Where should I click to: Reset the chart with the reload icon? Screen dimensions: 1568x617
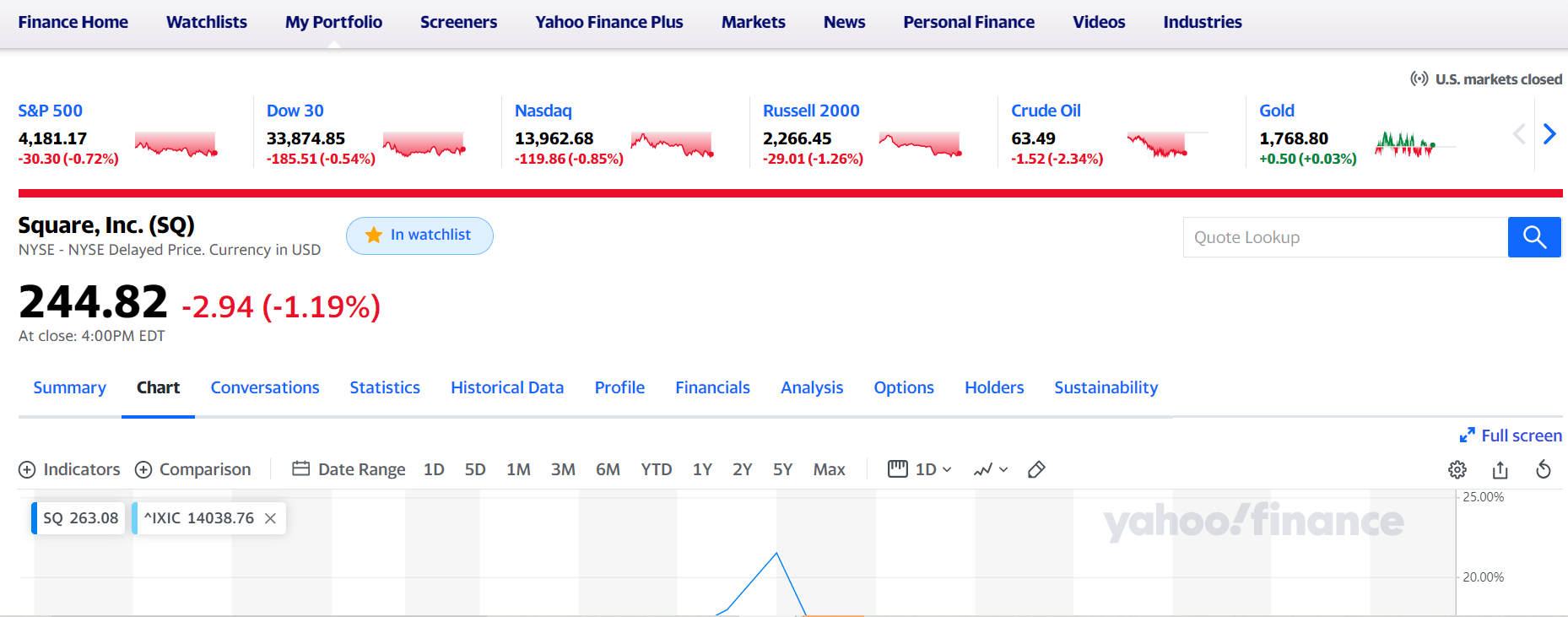(1544, 469)
